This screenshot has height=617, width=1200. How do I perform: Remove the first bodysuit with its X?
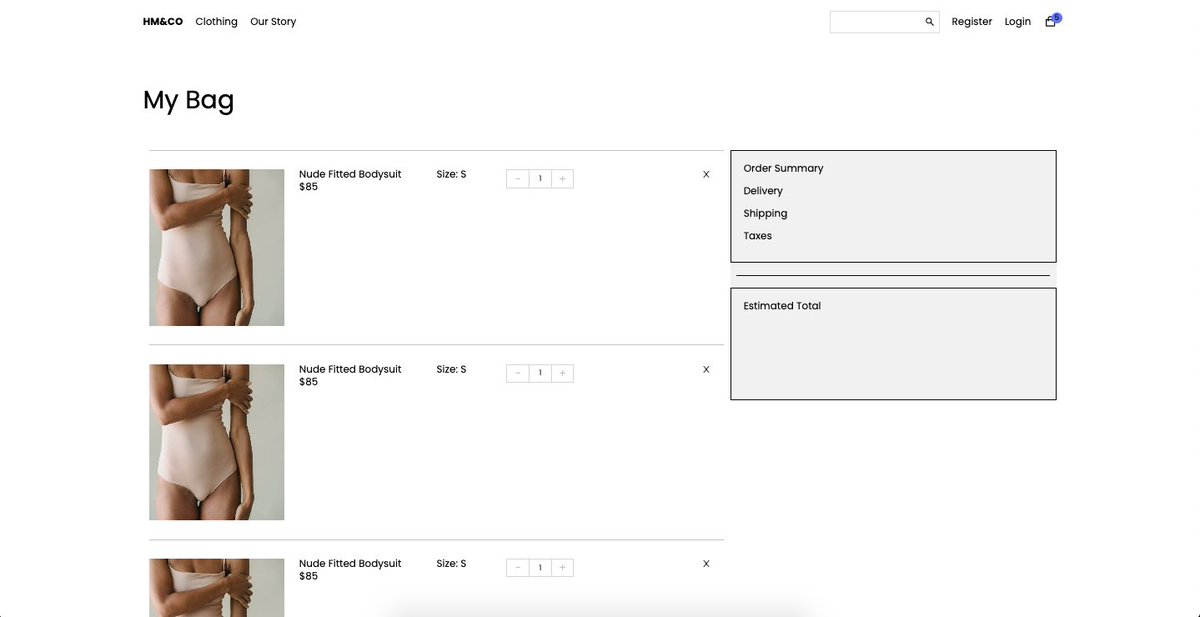pyautogui.click(x=706, y=174)
